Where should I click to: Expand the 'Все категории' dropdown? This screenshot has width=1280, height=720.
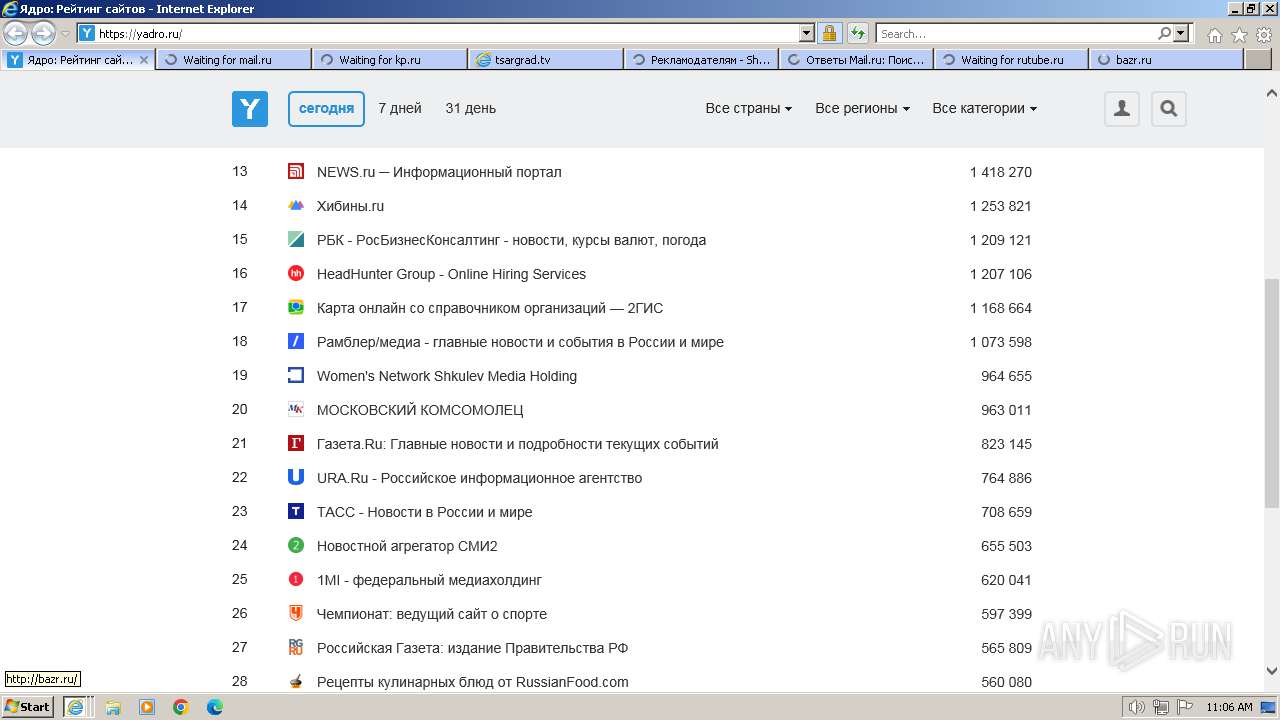[984, 109]
